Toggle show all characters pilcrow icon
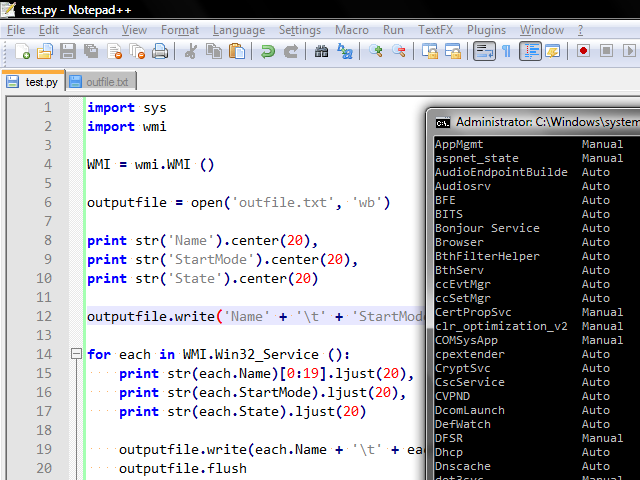640x480 pixels. (x=507, y=51)
